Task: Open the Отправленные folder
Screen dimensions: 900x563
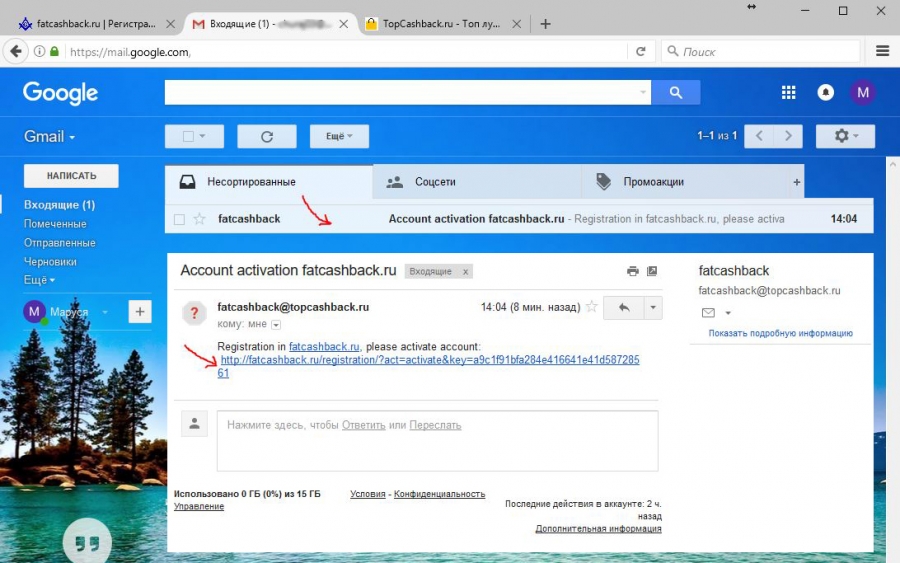Action: coord(60,243)
